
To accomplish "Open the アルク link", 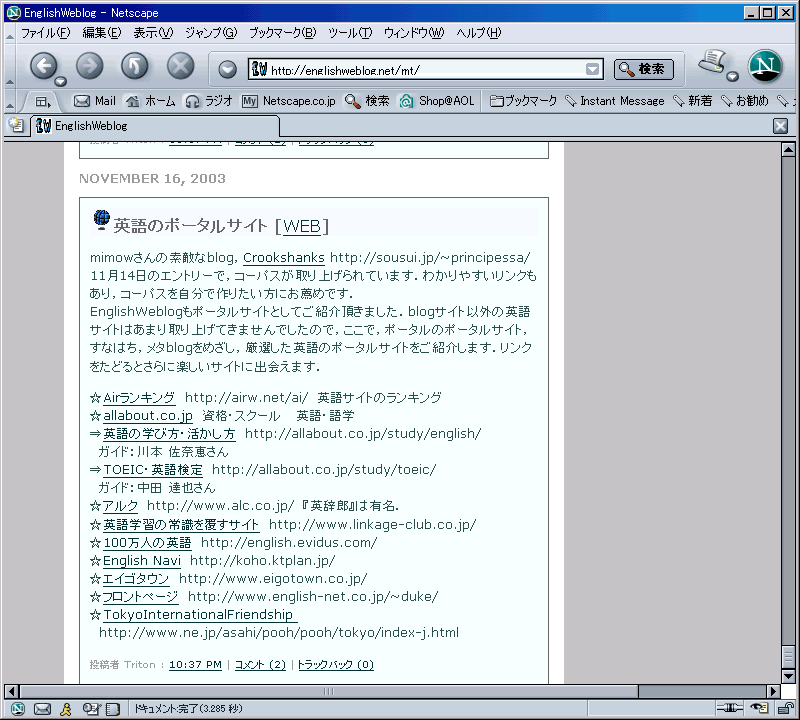I will 120,506.
